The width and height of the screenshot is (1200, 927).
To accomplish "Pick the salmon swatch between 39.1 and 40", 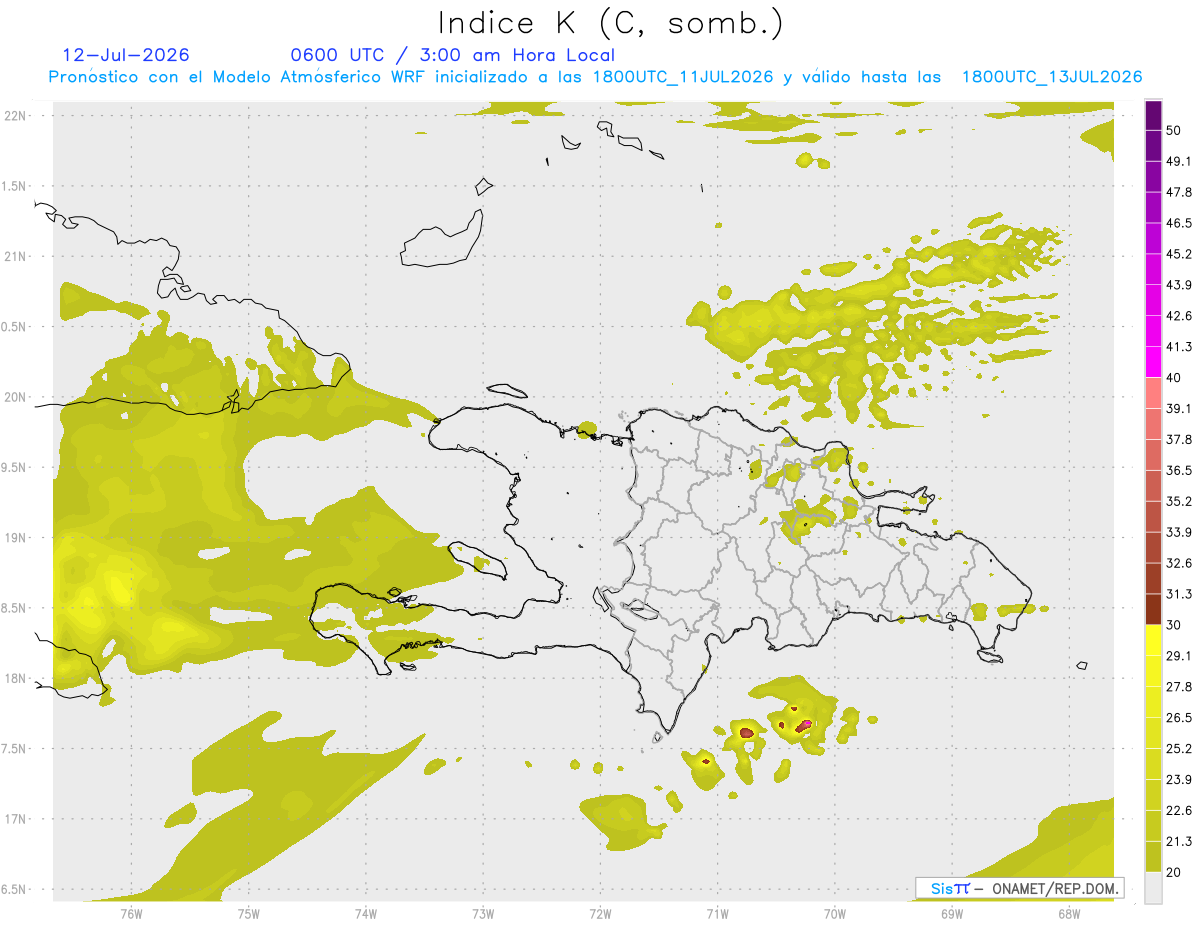I will pyautogui.click(x=1154, y=393).
